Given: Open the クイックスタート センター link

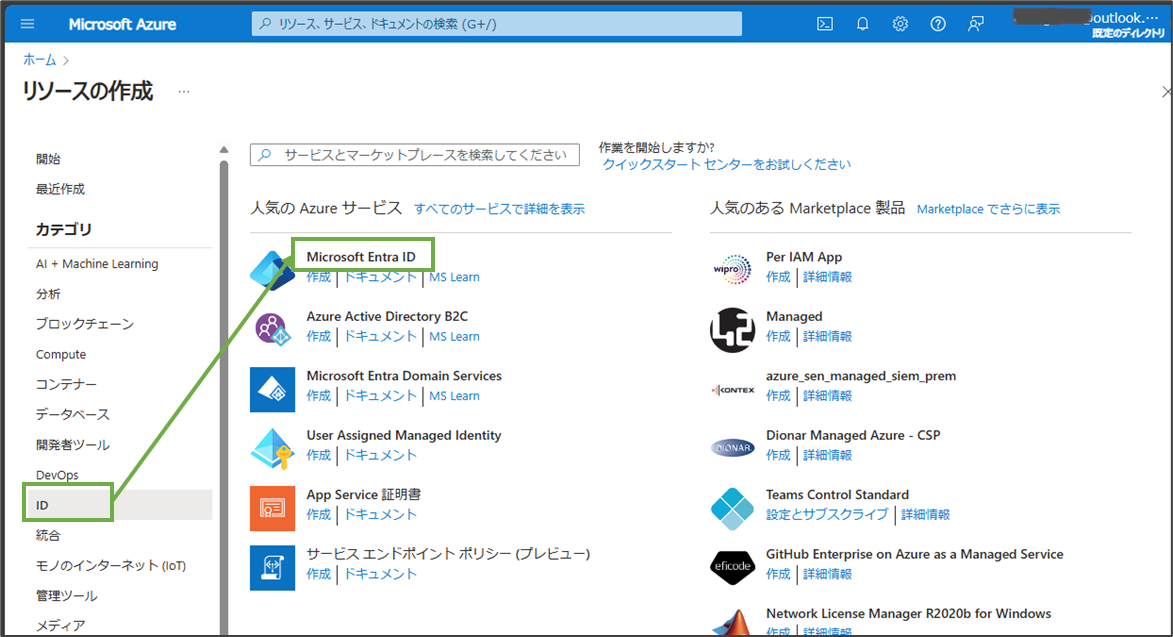Looking at the screenshot, I should pos(726,164).
